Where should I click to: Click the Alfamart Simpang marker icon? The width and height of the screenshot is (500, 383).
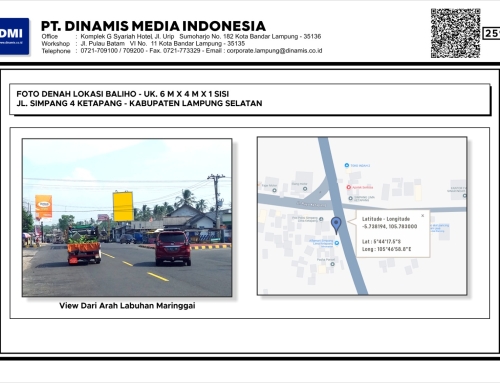point(337,243)
